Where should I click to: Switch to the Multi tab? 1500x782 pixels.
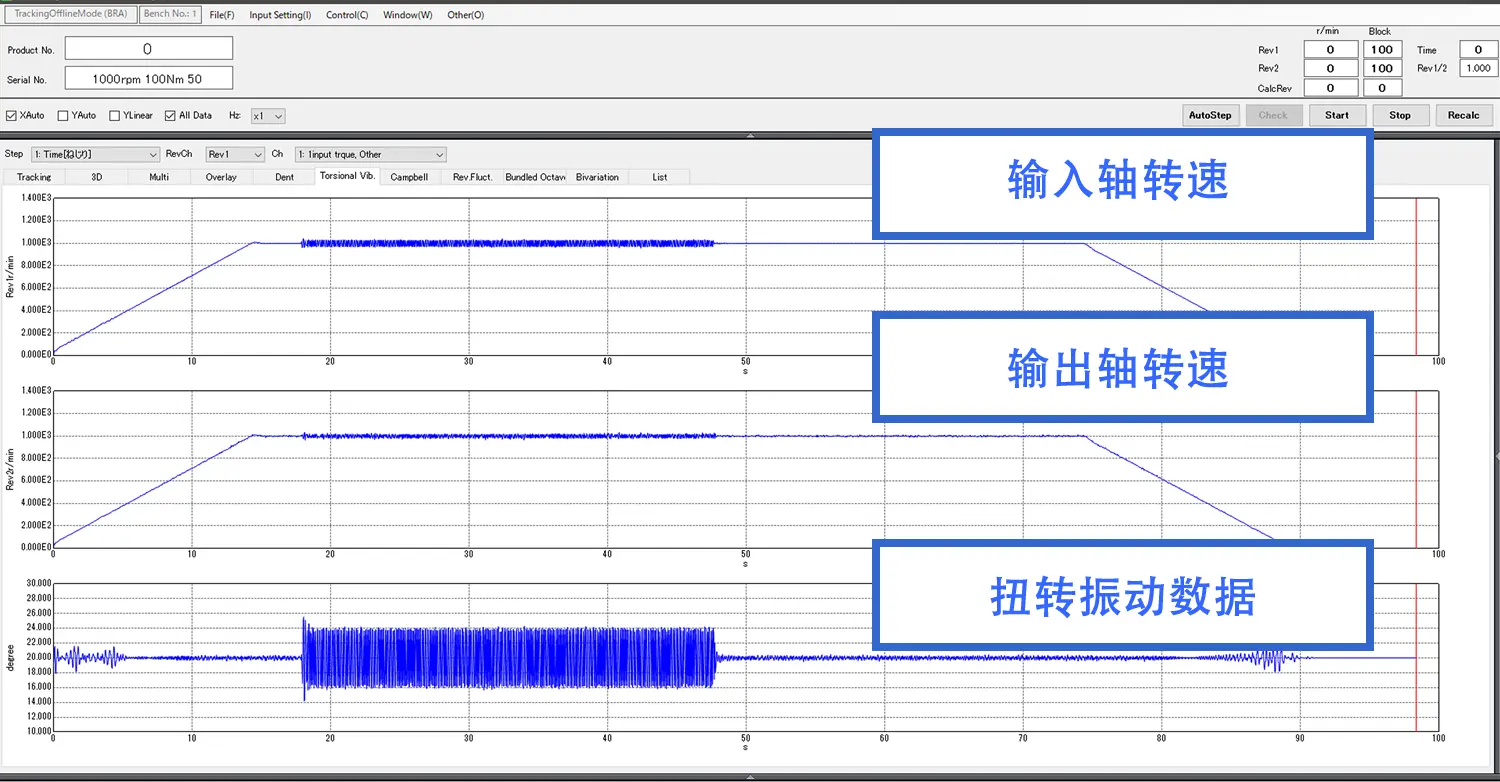pos(159,177)
